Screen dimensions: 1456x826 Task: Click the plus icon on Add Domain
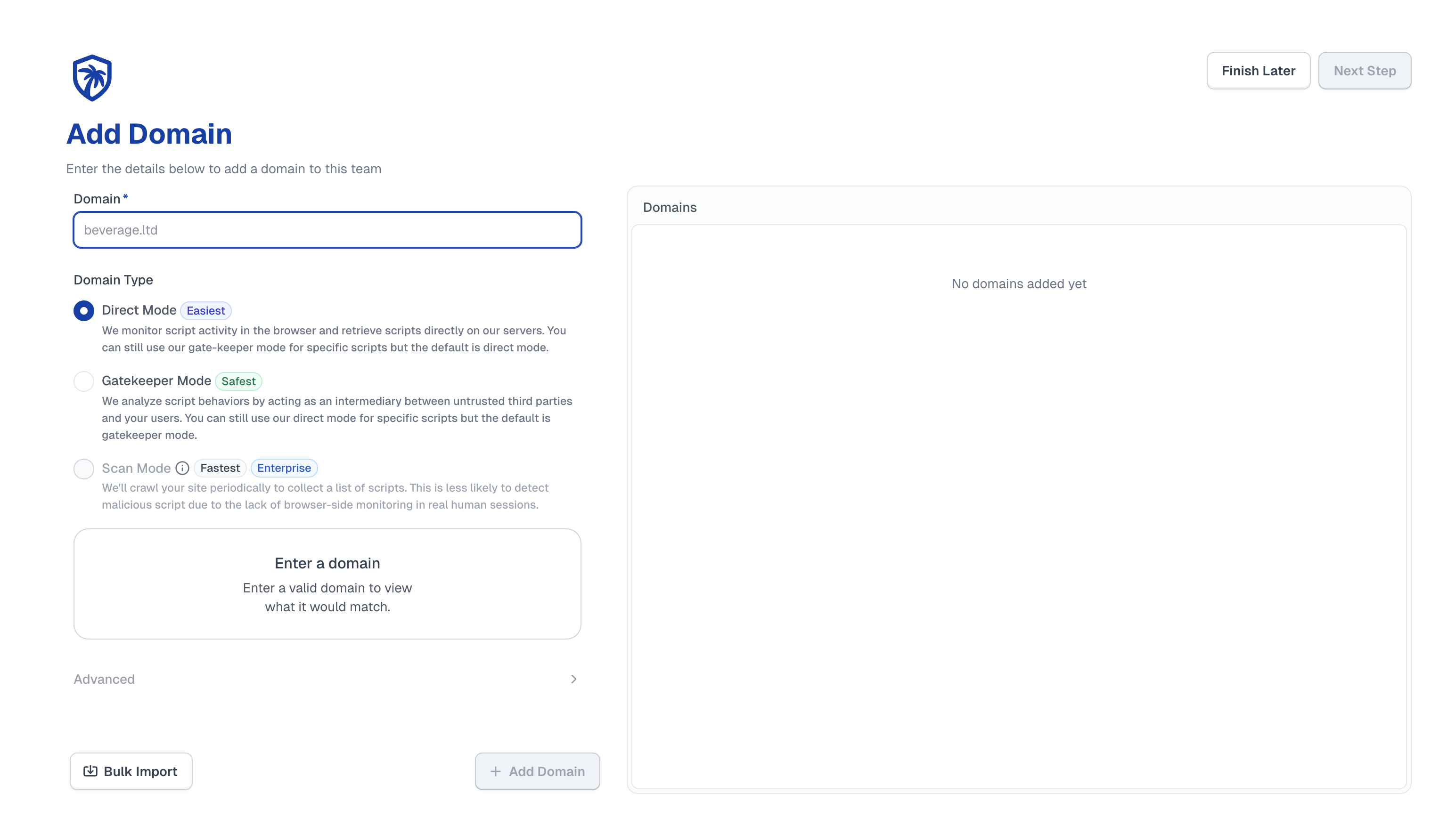pos(496,771)
